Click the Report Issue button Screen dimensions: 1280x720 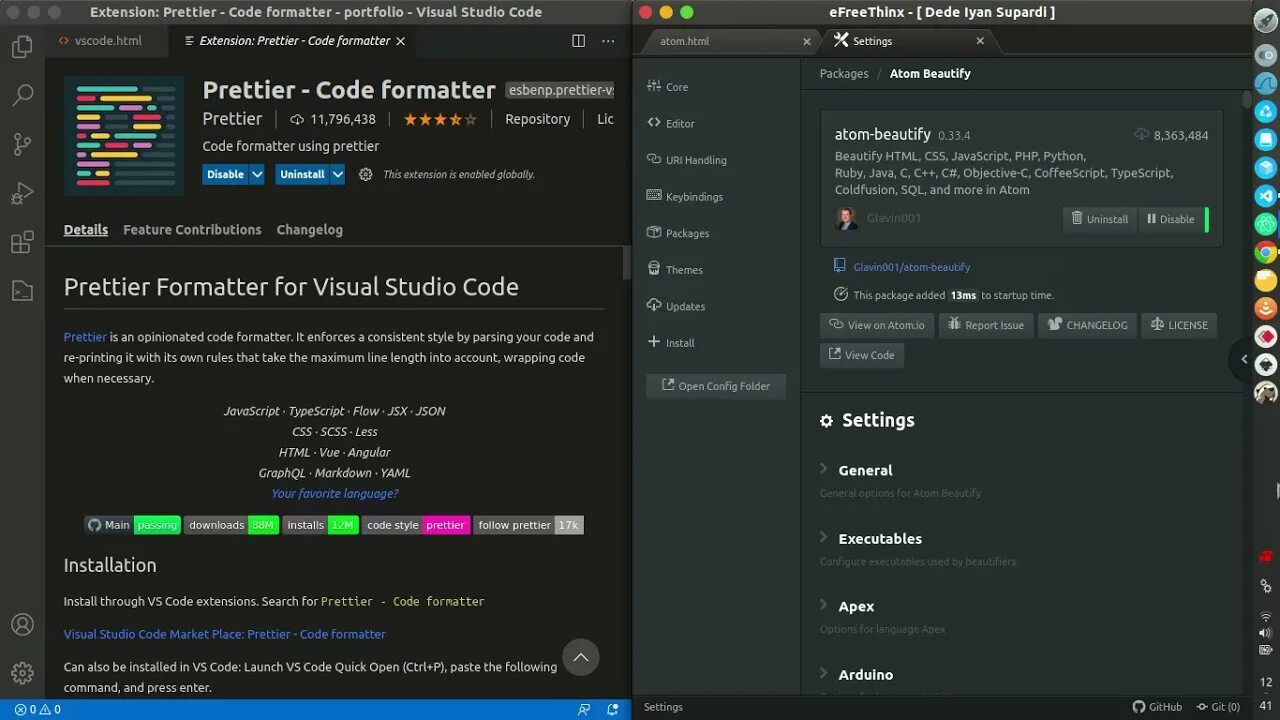point(986,325)
